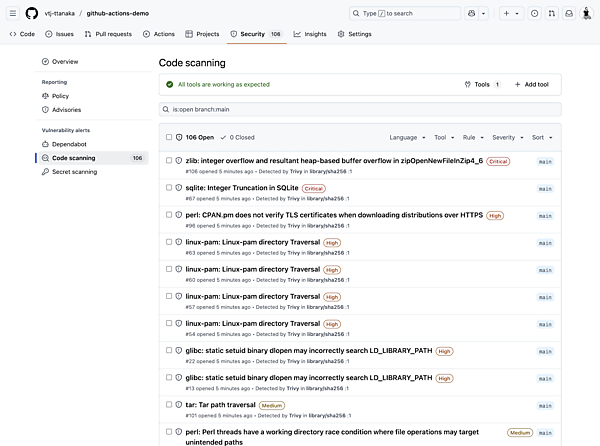Image resolution: width=600 pixels, height=446 pixels.
Task: Click the pull requests icon in header
Action: click(x=552, y=13)
